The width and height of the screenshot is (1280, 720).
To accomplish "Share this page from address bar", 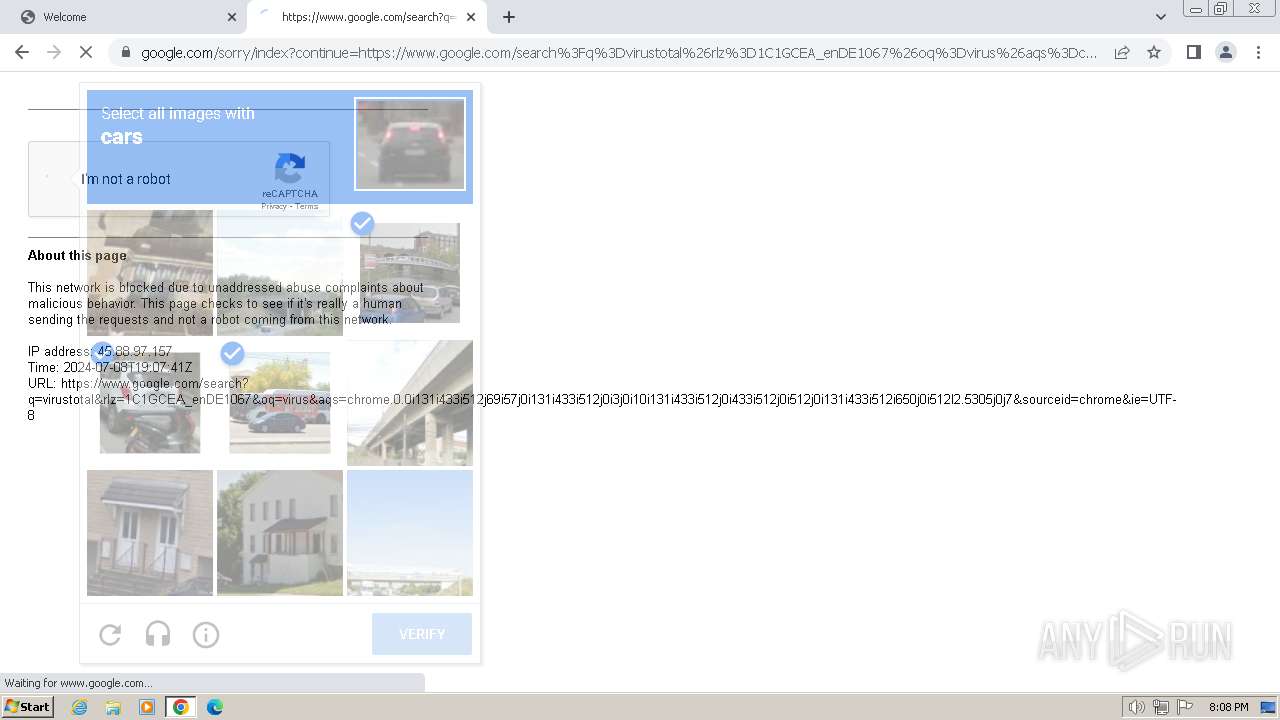I will coord(1122,52).
